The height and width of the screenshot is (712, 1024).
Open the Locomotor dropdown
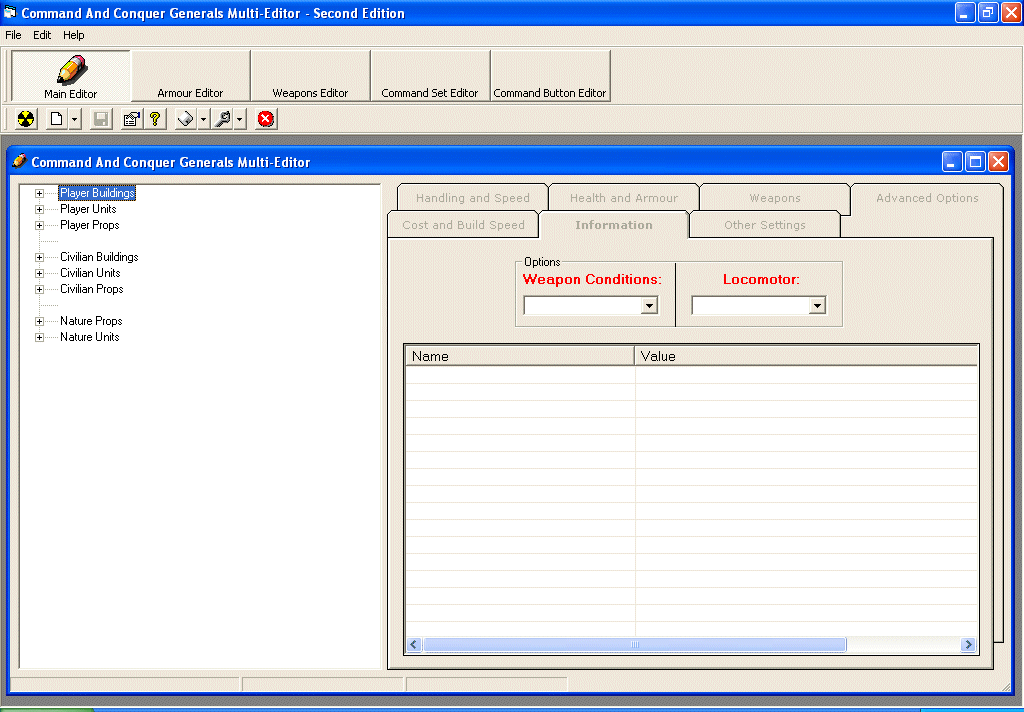pyautogui.click(x=817, y=306)
